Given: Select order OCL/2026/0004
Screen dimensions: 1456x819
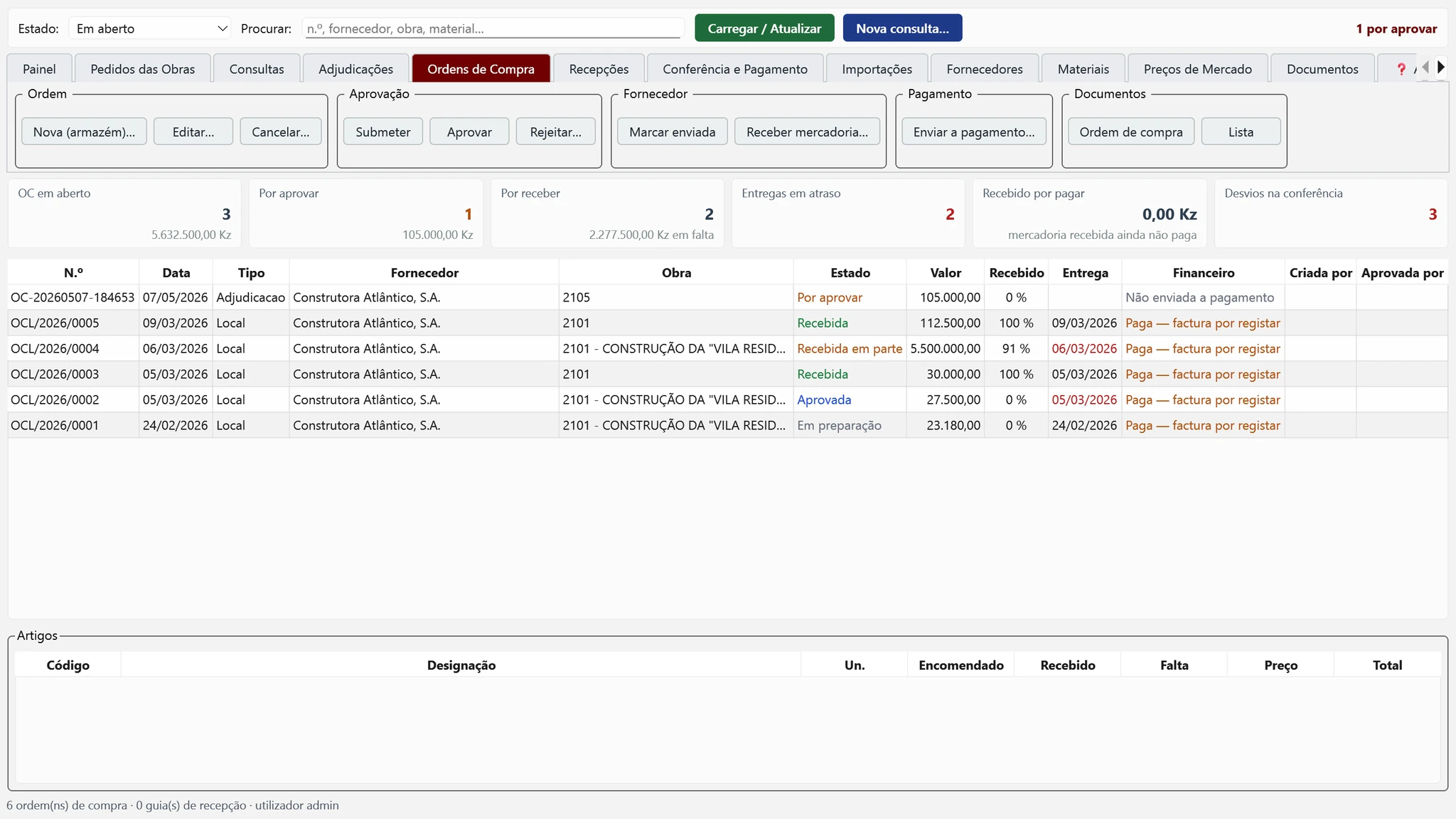Looking at the screenshot, I should point(727,348).
